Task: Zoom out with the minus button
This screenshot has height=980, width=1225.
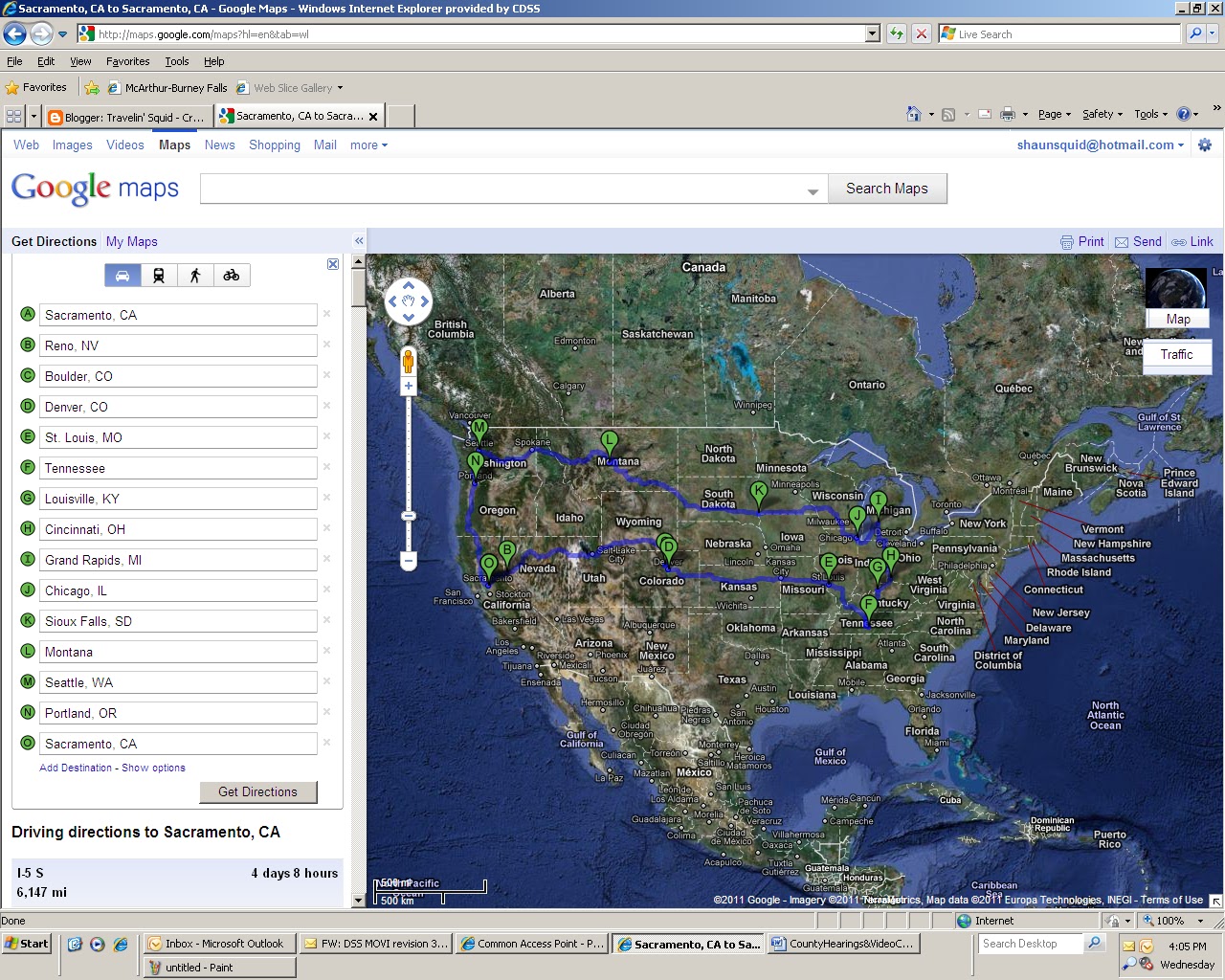Action: [x=409, y=561]
